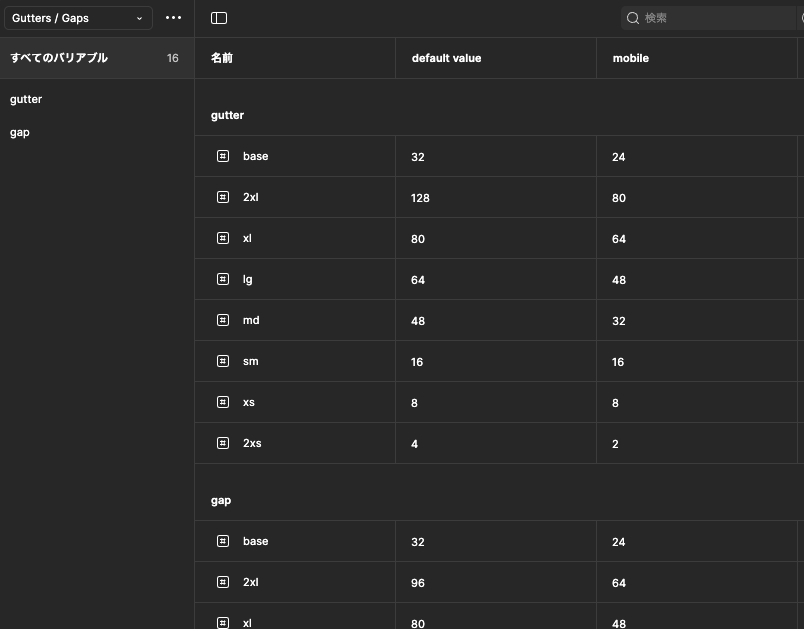The width and height of the screenshot is (804, 629).
Task: Select gap group in sidebar
Action: tap(20, 133)
